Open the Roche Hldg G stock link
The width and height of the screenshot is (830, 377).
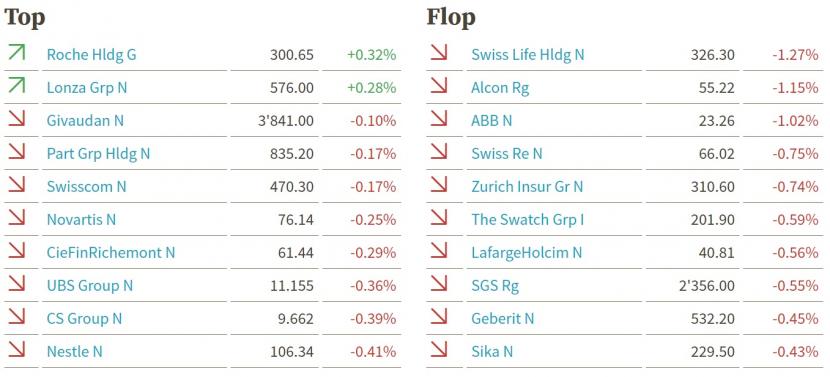(x=92, y=55)
